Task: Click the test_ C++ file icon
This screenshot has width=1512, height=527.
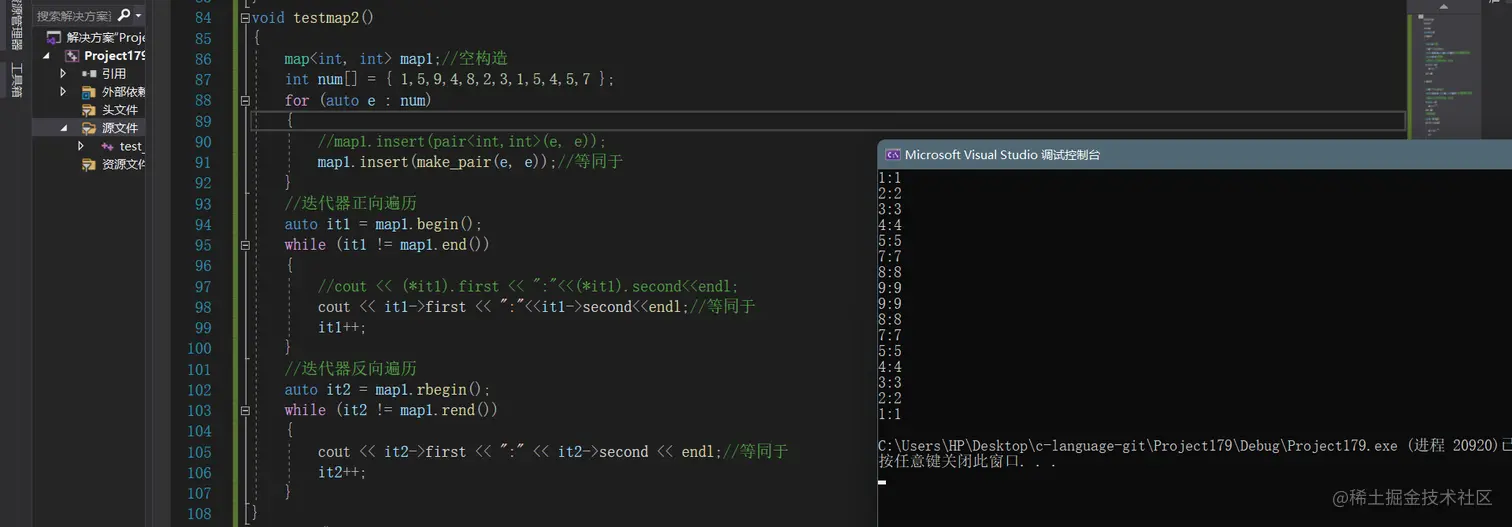Action: click(x=107, y=146)
